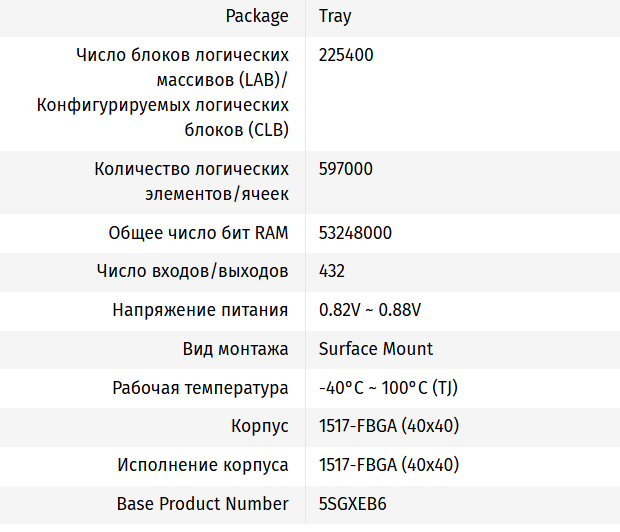This screenshot has width=620, height=532.
Task: Click the Tray value
Action: click(x=335, y=16)
